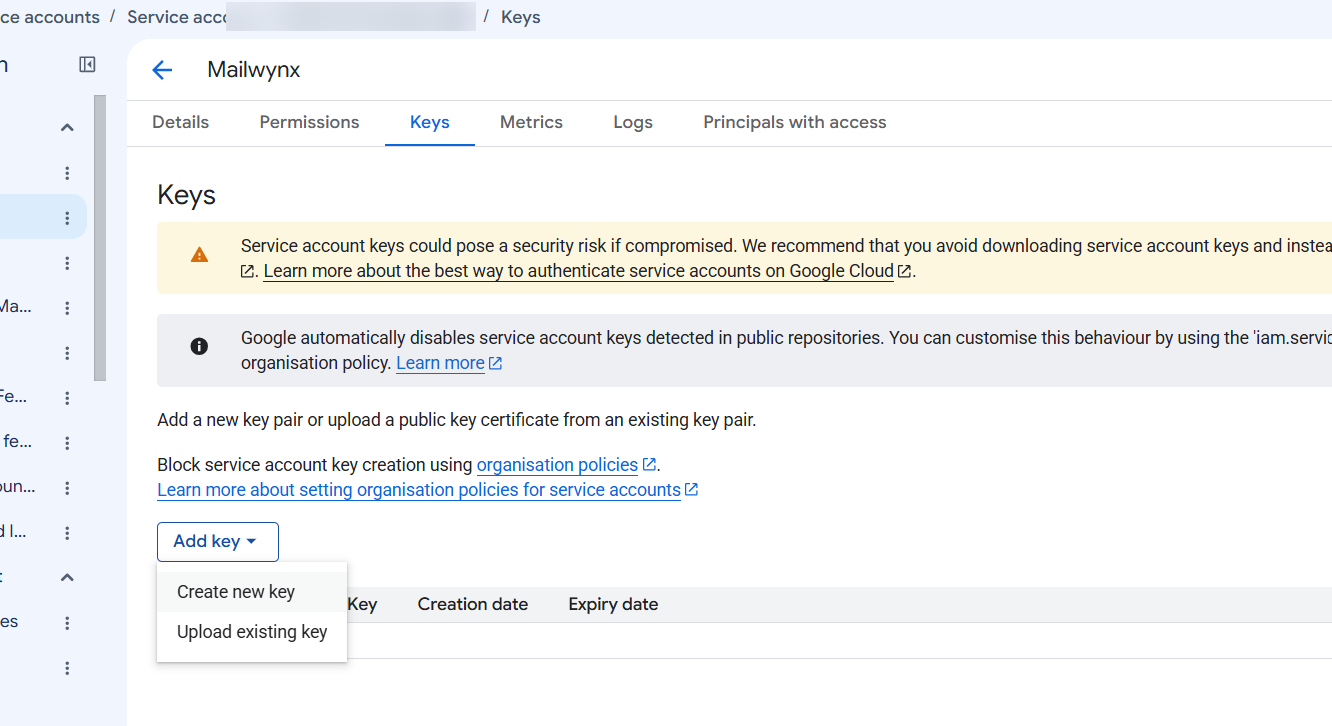Collapse the left navigation panel icon
Image resolution: width=1332 pixels, height=726 pixels.
pos(87,65)
